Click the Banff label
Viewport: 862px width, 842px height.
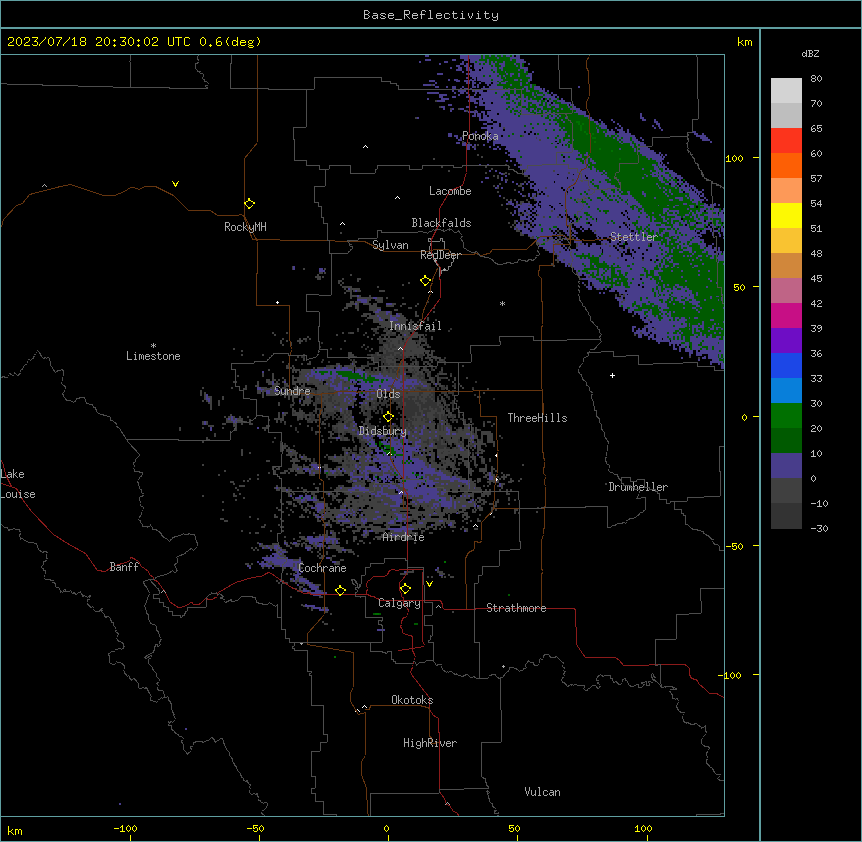[124, 567]
